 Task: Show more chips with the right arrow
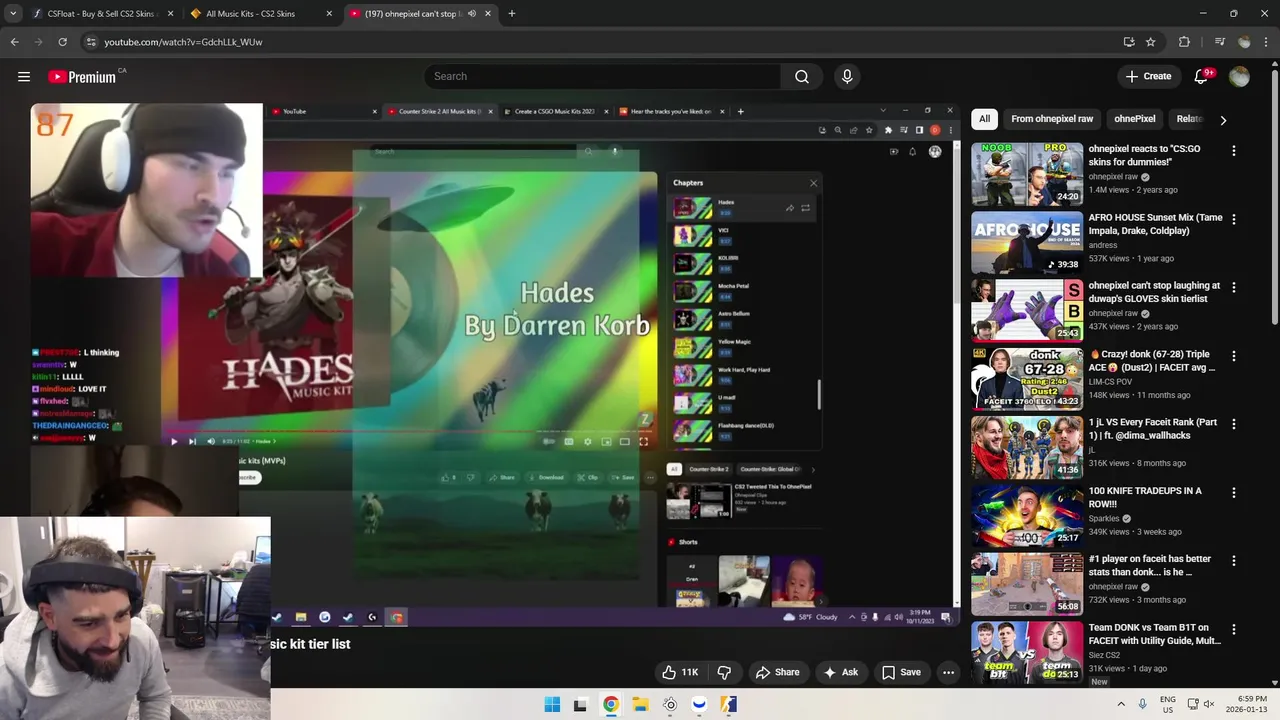point(1223,120)
